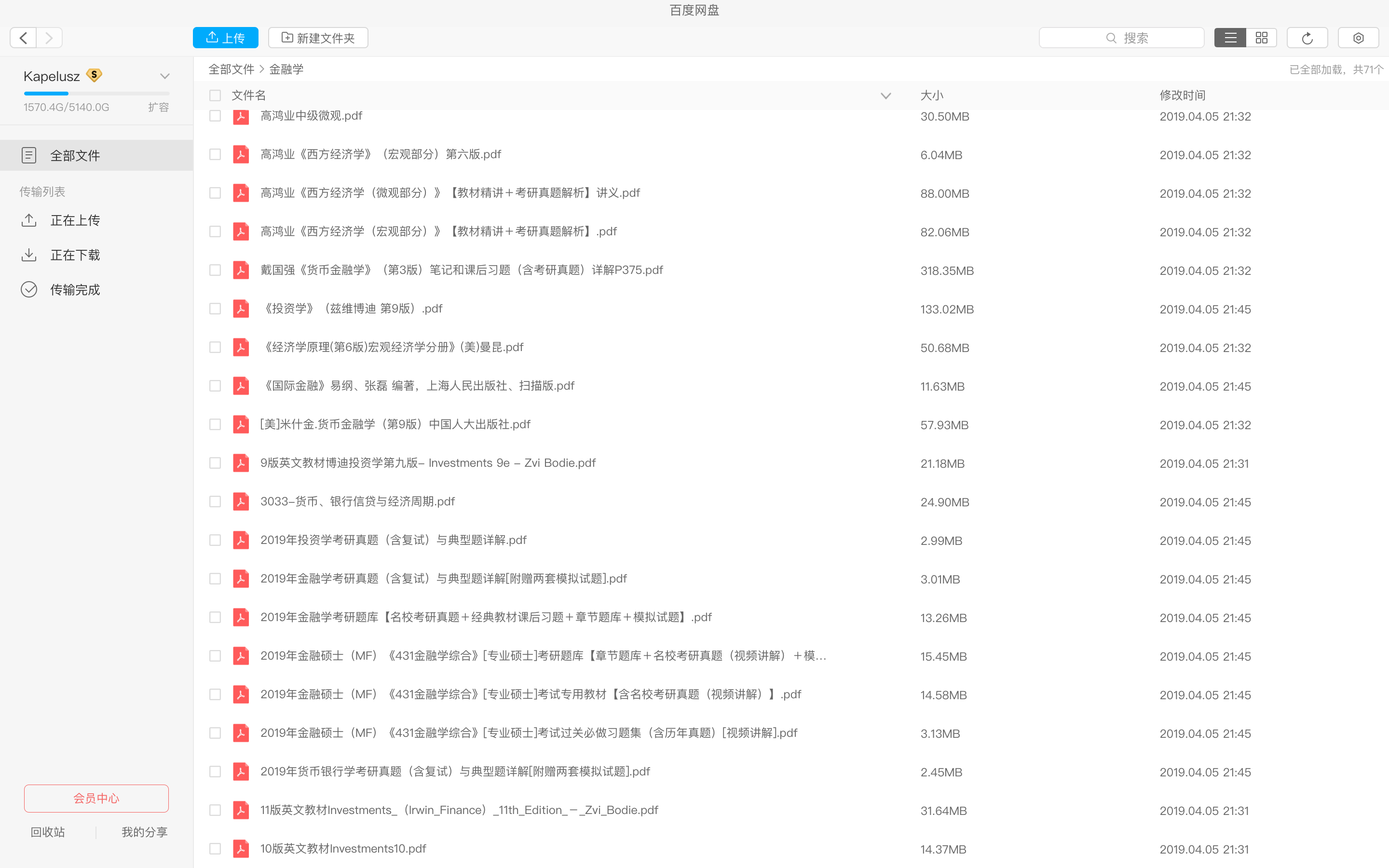
Task: Click the sort chevron in 文件名 header
Action: click(885, 96)
